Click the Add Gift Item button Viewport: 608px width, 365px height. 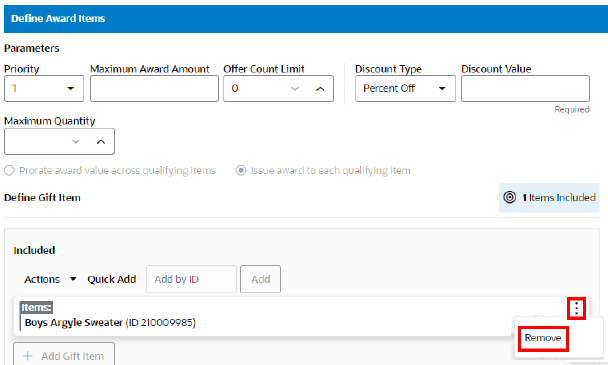click(x=64, y=354)
